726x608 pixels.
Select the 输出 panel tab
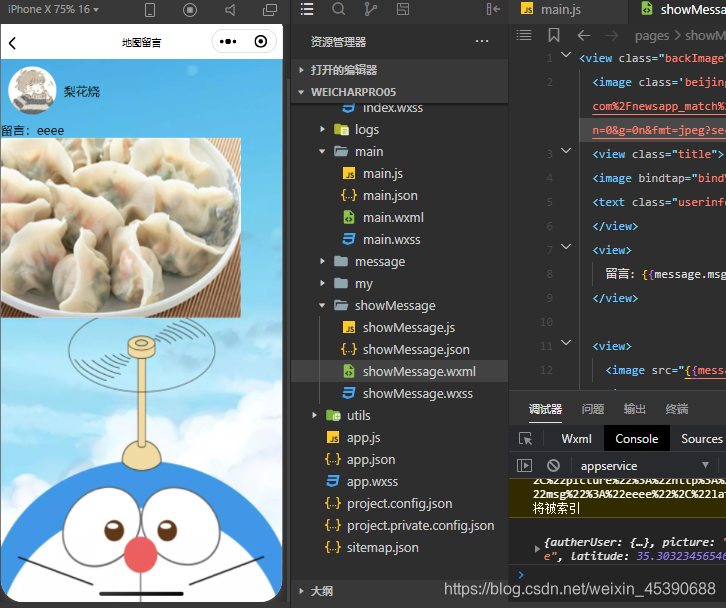634,409
